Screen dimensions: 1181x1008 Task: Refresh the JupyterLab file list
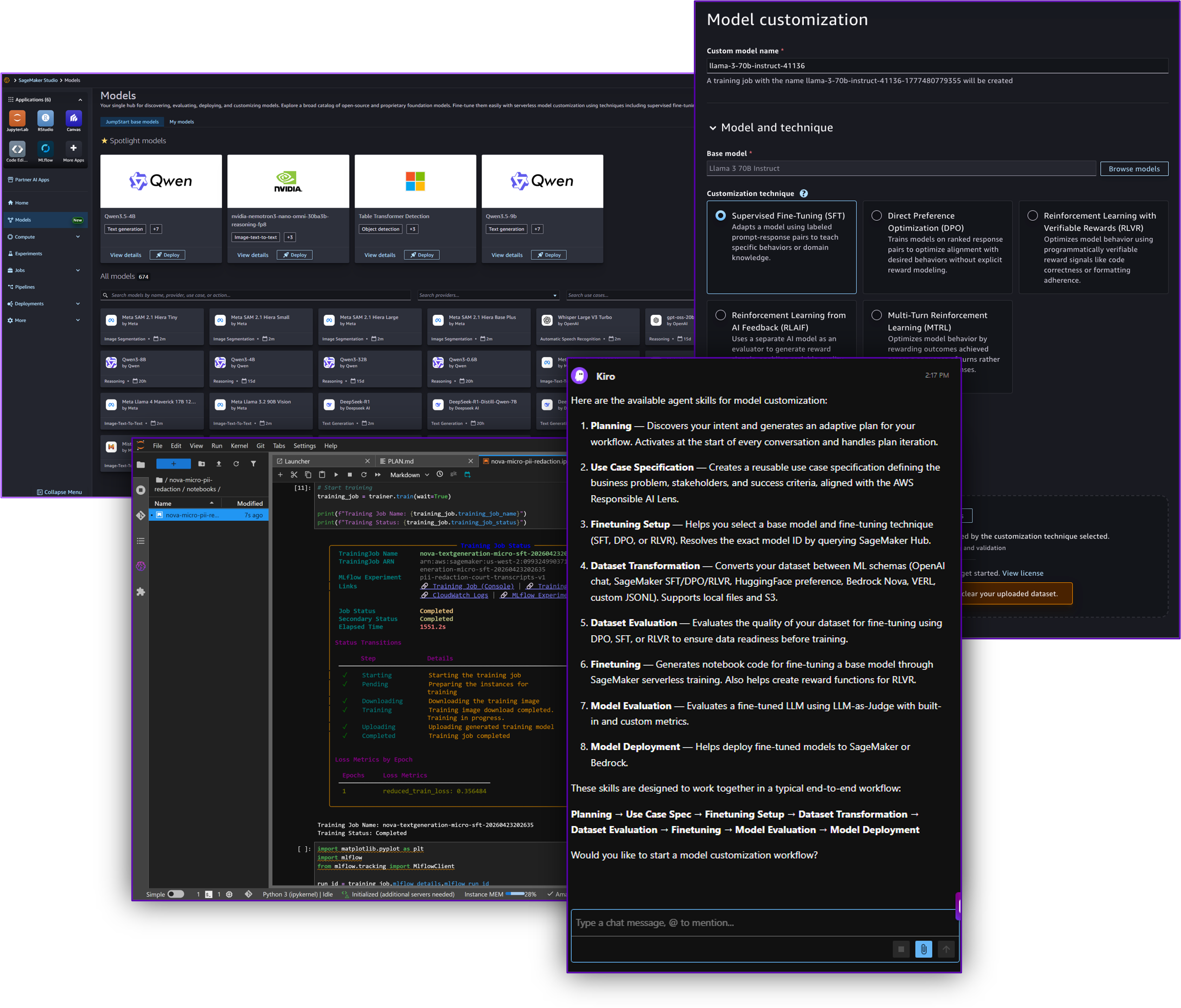(x=236, y=463)
